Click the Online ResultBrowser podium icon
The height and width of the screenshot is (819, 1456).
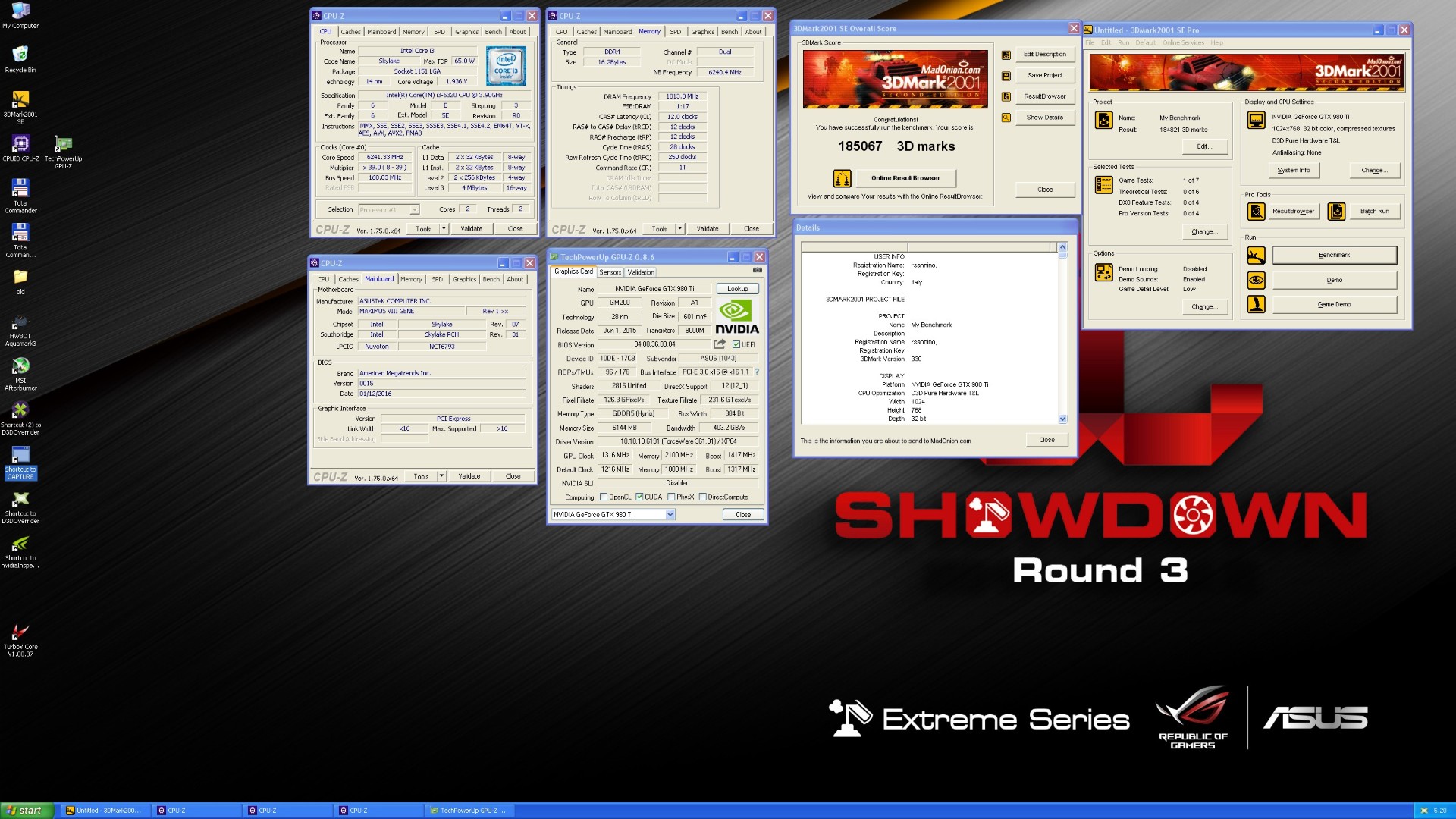tap(843, 178)
